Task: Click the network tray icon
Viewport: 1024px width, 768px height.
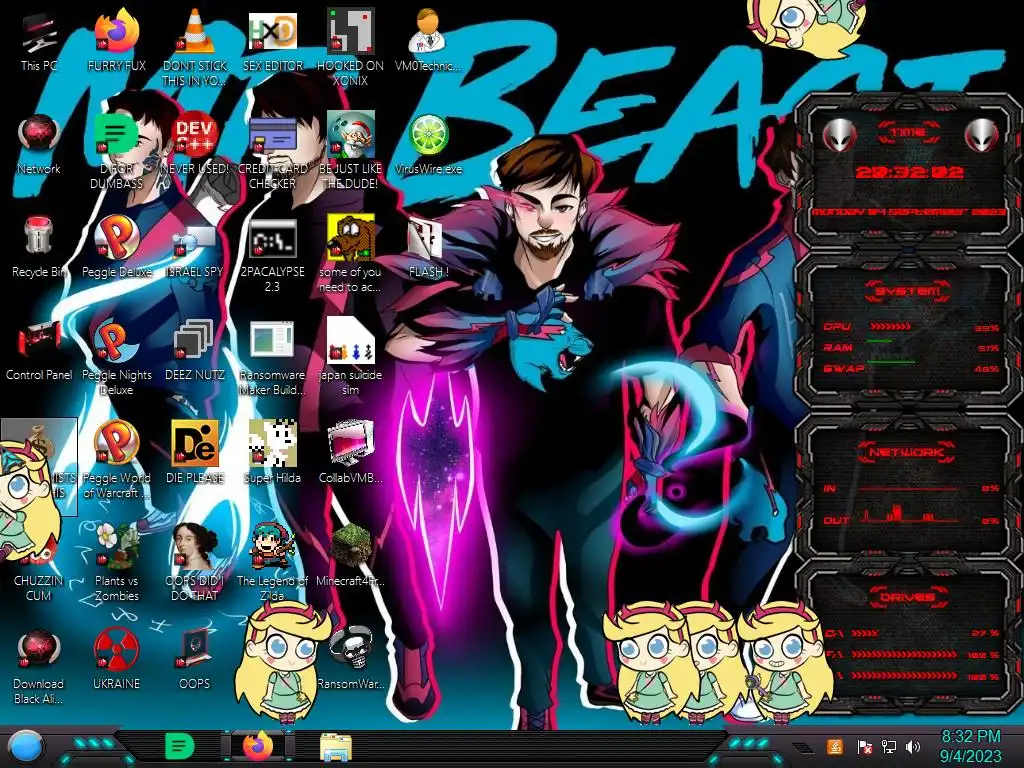Action: pos(889,746)
